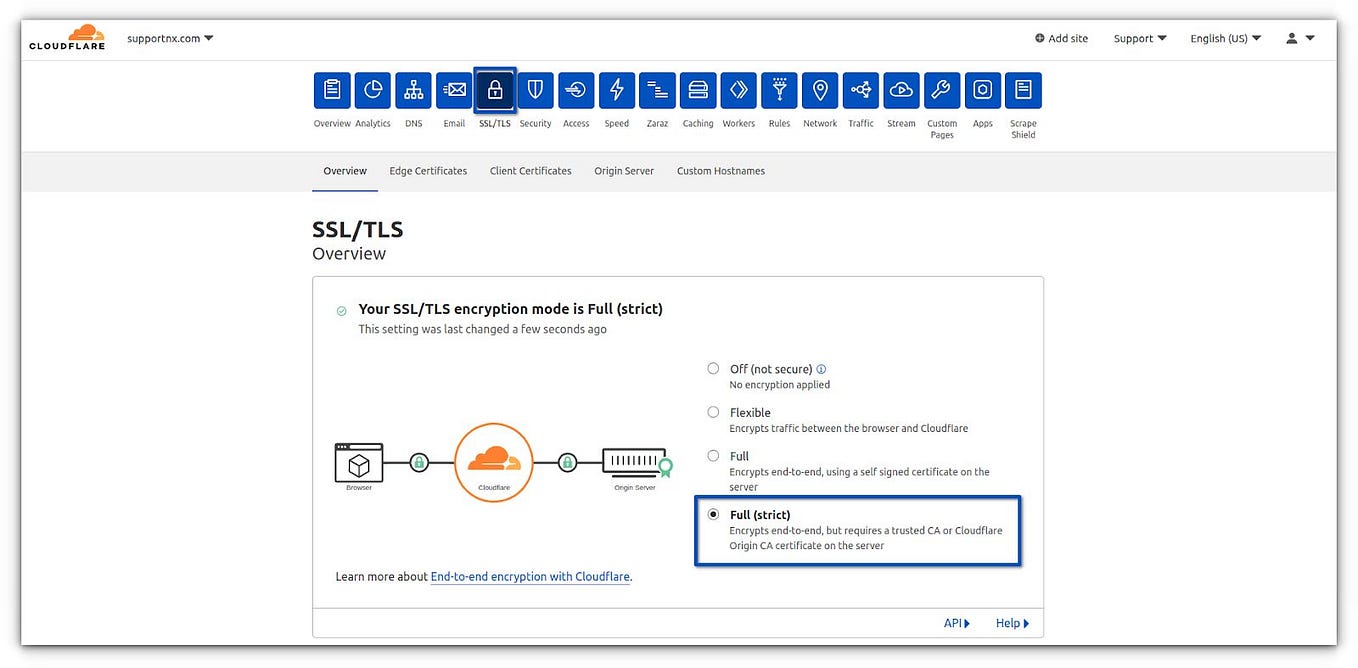Enable Off (not secure) encryption mode

click(x=713, y=368)
